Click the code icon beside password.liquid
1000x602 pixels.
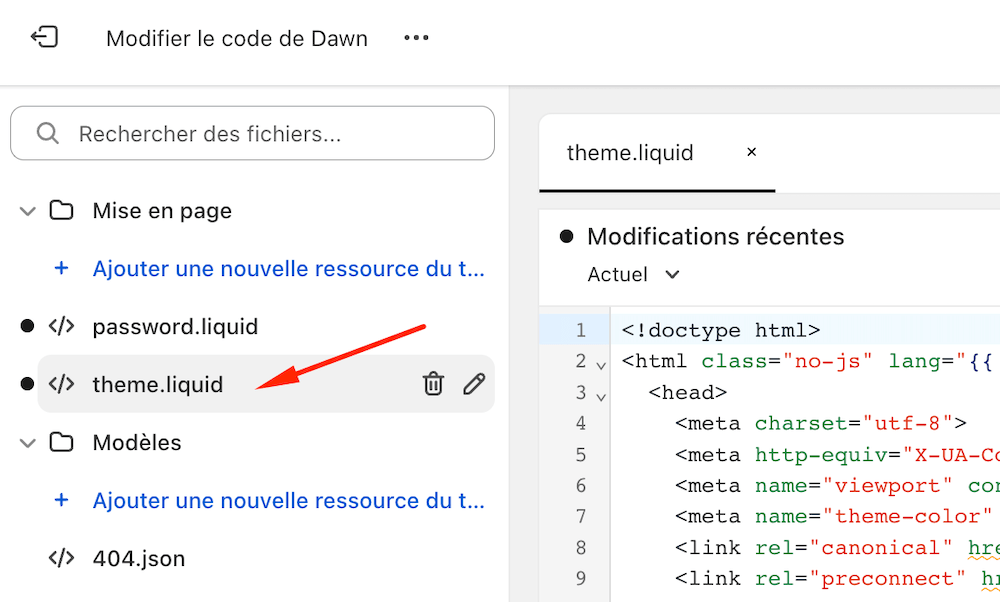[61, 326]
